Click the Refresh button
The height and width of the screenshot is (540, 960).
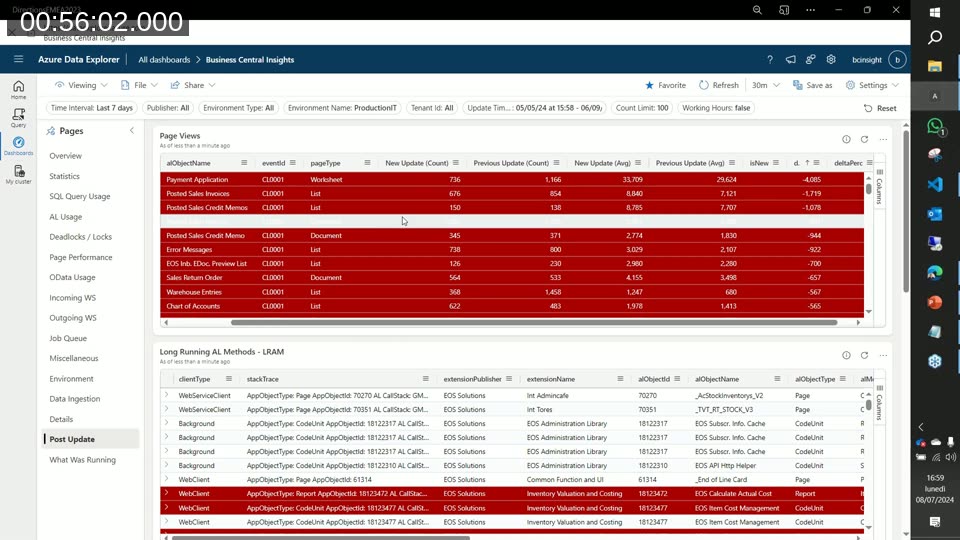[719, 85]
